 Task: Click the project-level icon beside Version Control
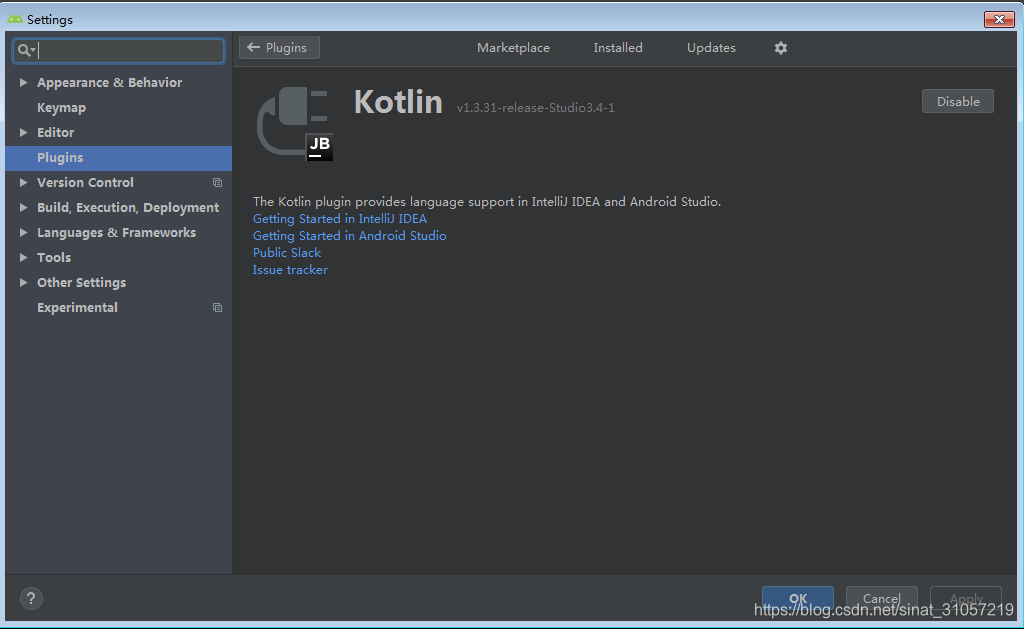217,183
